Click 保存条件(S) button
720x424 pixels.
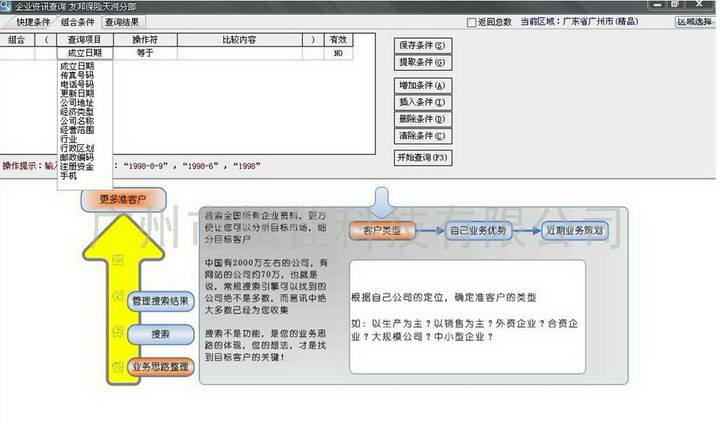tap(422, 45)
